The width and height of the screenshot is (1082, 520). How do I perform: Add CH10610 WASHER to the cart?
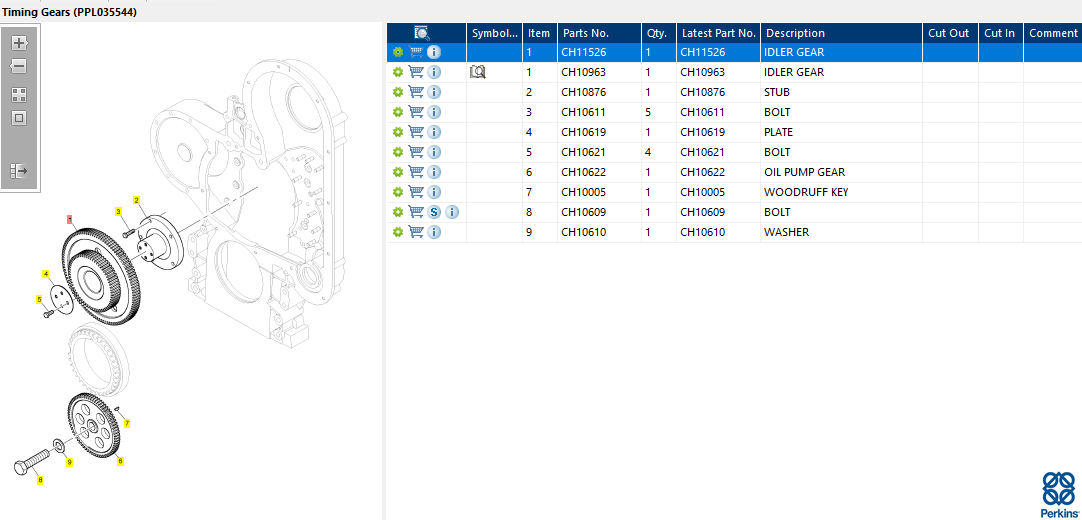coord(416,232)
